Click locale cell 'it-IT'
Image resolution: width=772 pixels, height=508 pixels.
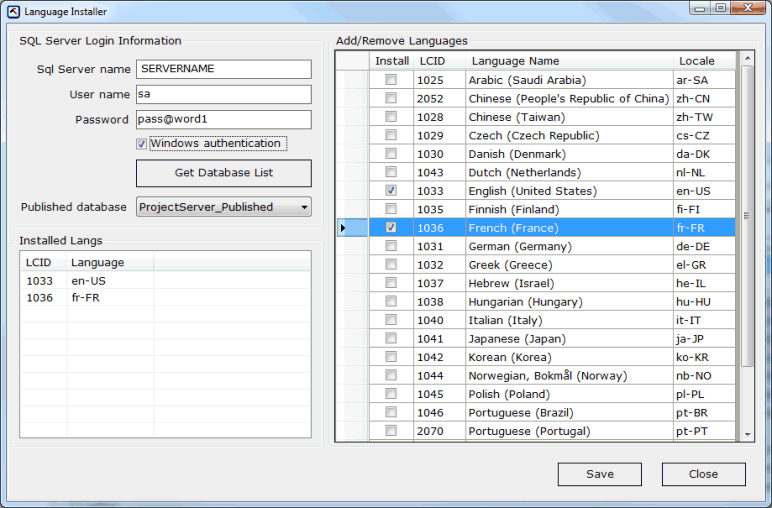(704, 320)
